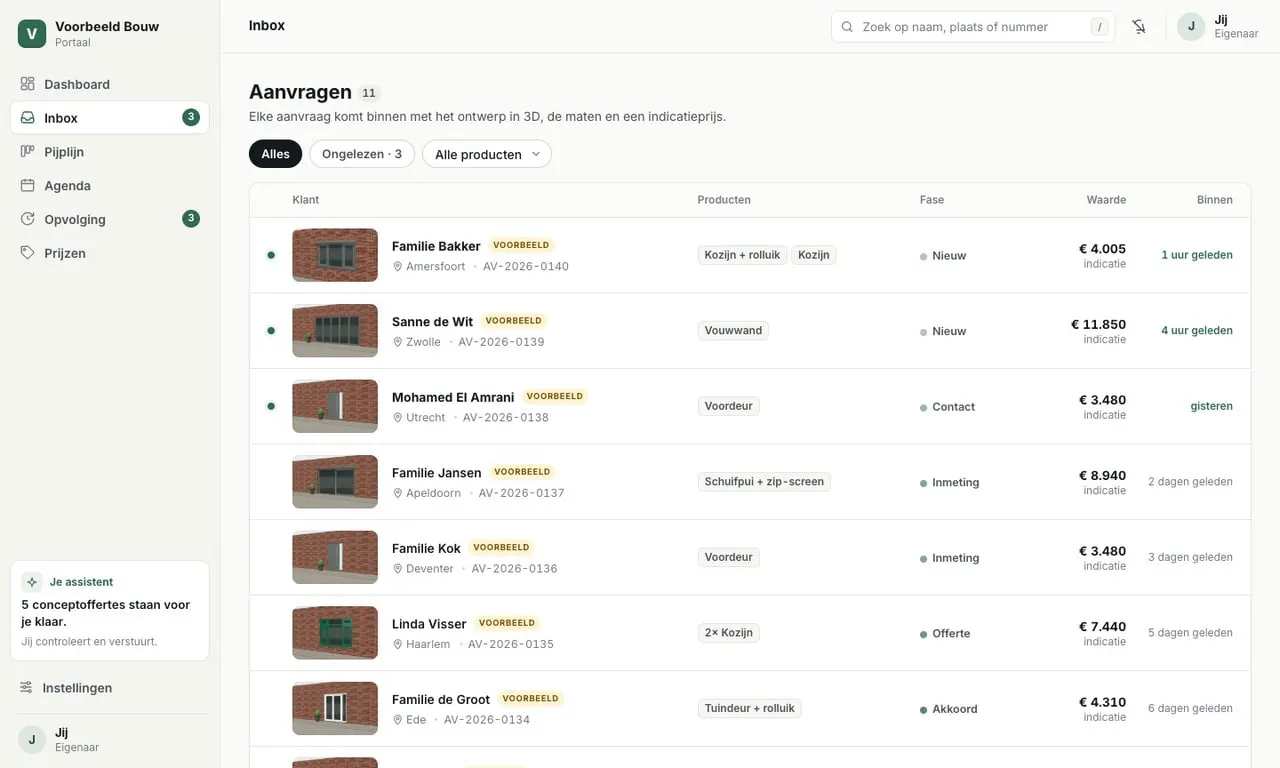Open the Opvolging follow-up icon
The width and height of the screenshot is (1280, 768).
(28, 219)
